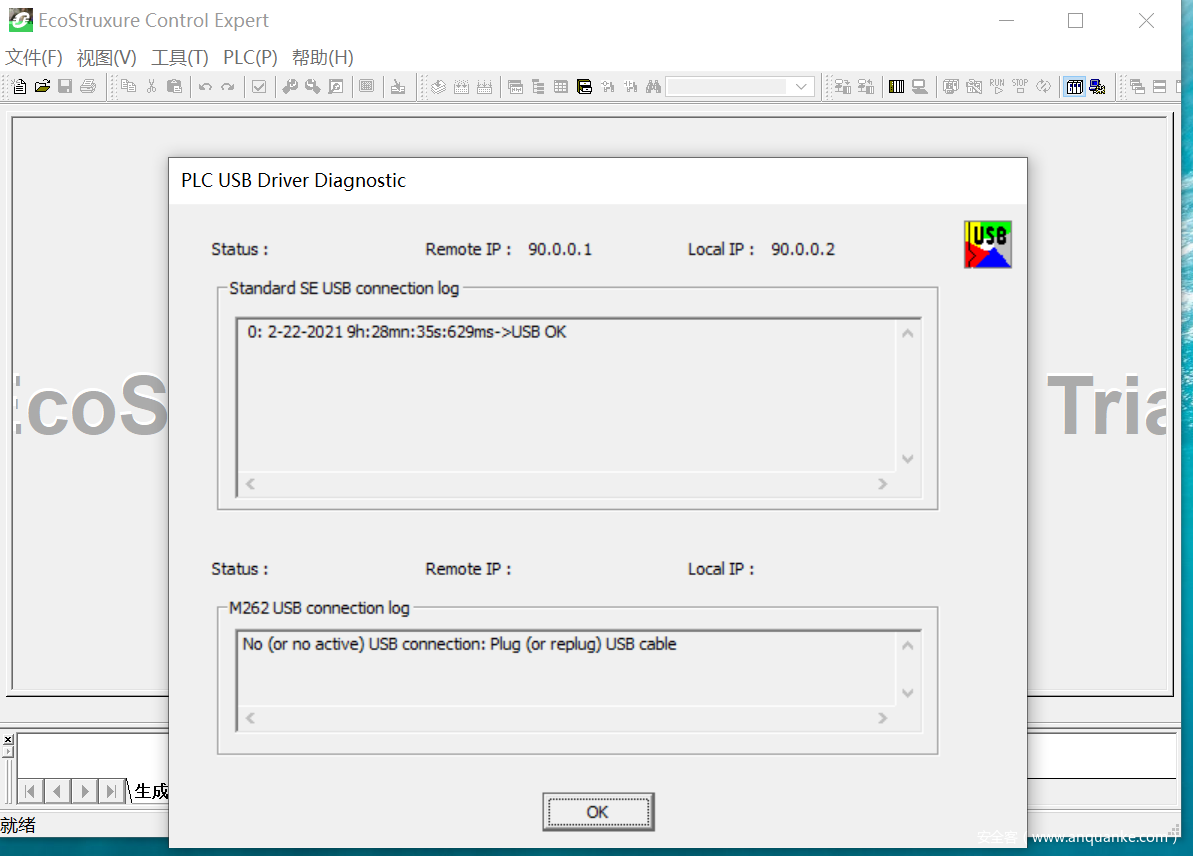Screen dimensions: 1193x856
Task: Click up arrow of SE USB log scrollbar
Action: point(908,333)
